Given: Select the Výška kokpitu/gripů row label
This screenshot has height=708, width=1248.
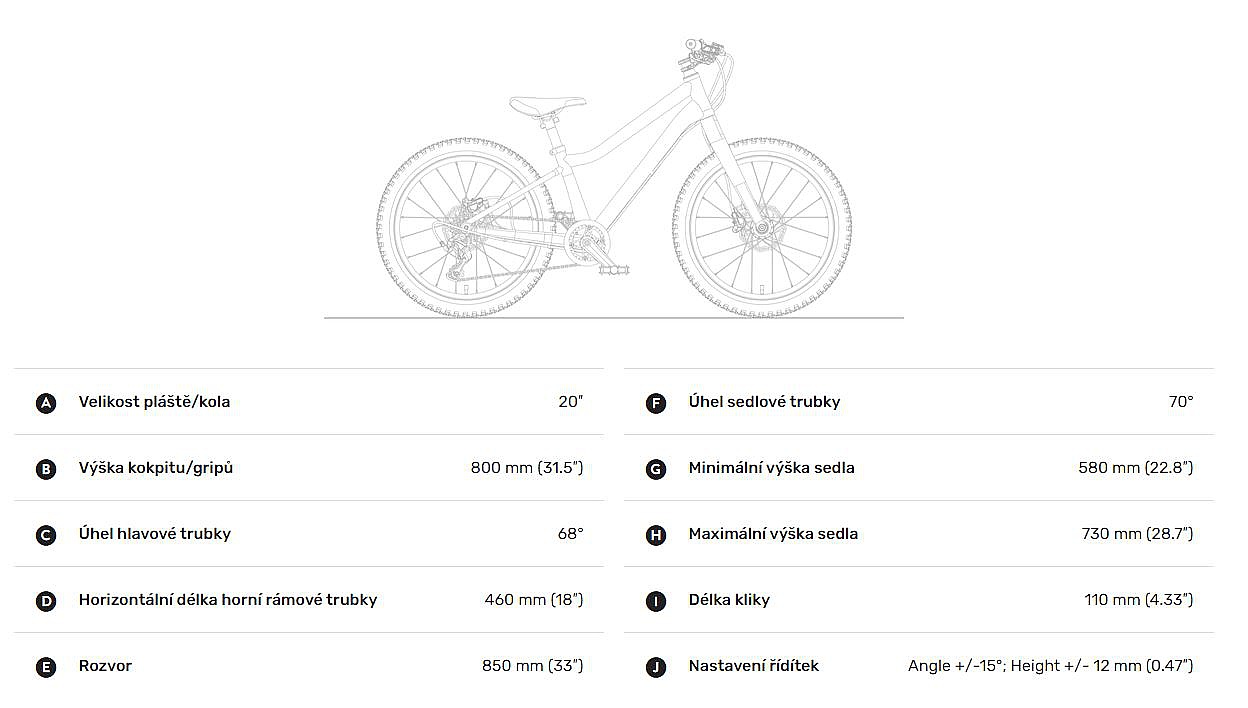Looking at the screenshot, I should 155,468.
